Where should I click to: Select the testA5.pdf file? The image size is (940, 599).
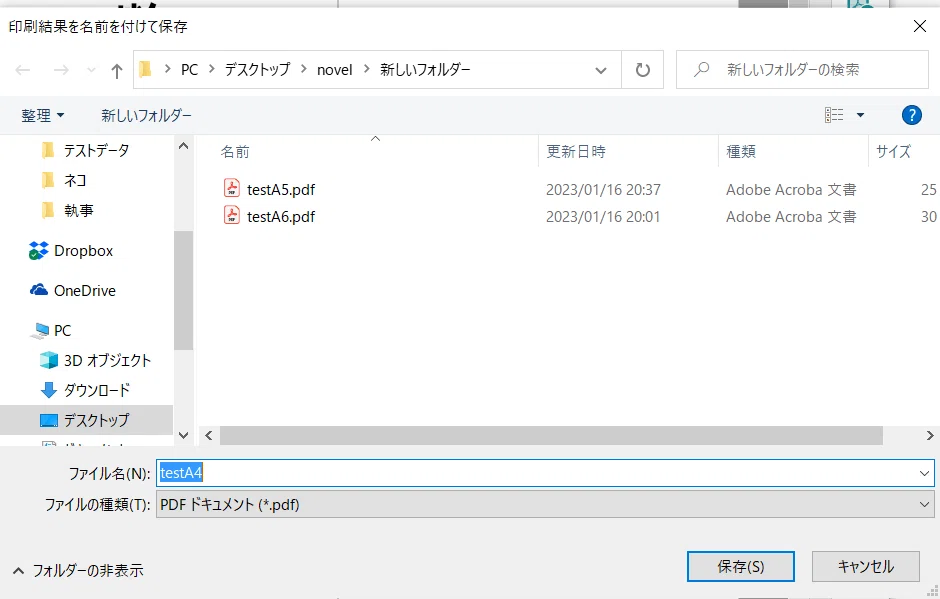coord(281,189)
